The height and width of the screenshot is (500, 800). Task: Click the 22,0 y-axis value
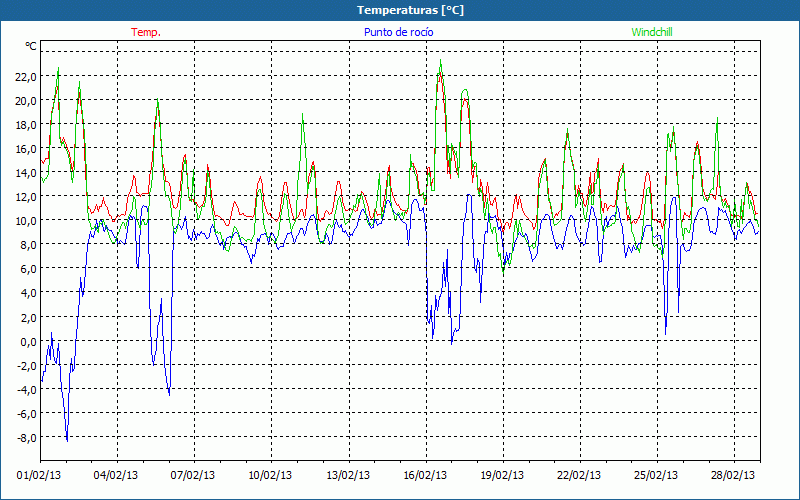click(26, 76)
